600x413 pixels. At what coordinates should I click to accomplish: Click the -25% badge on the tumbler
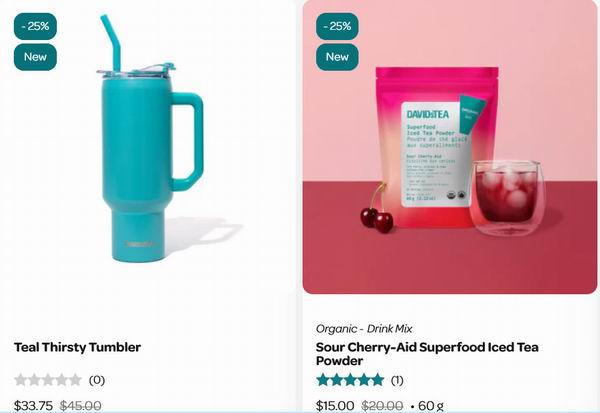(35, 26)
